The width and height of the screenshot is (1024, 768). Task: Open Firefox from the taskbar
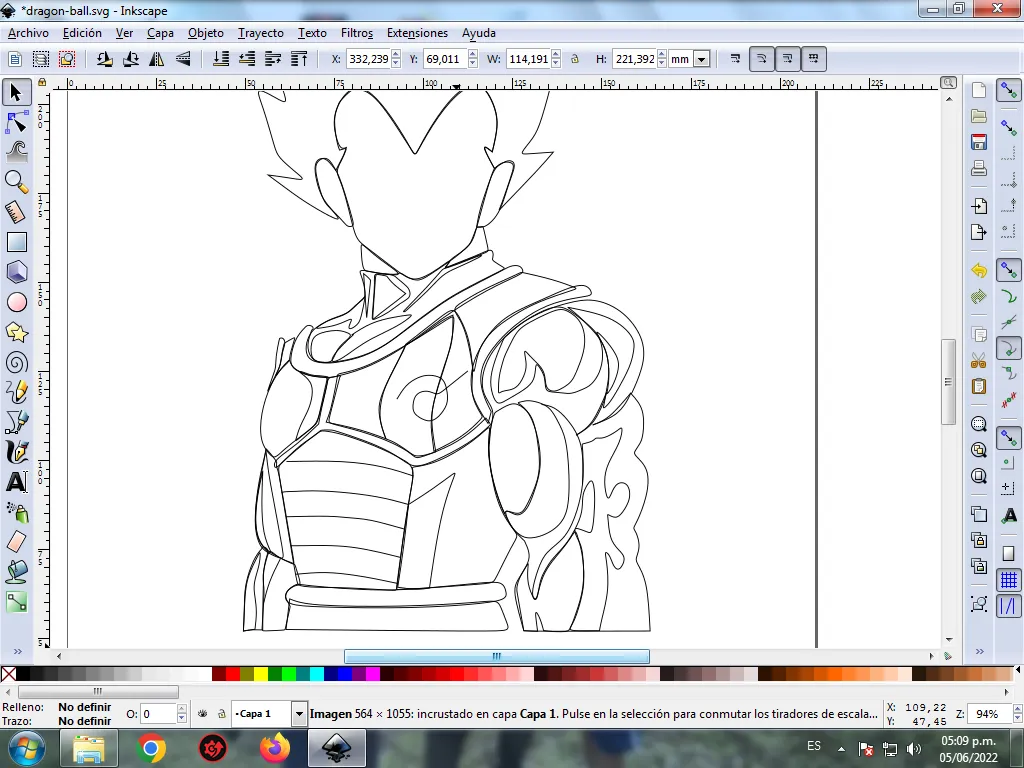point(274,748)
